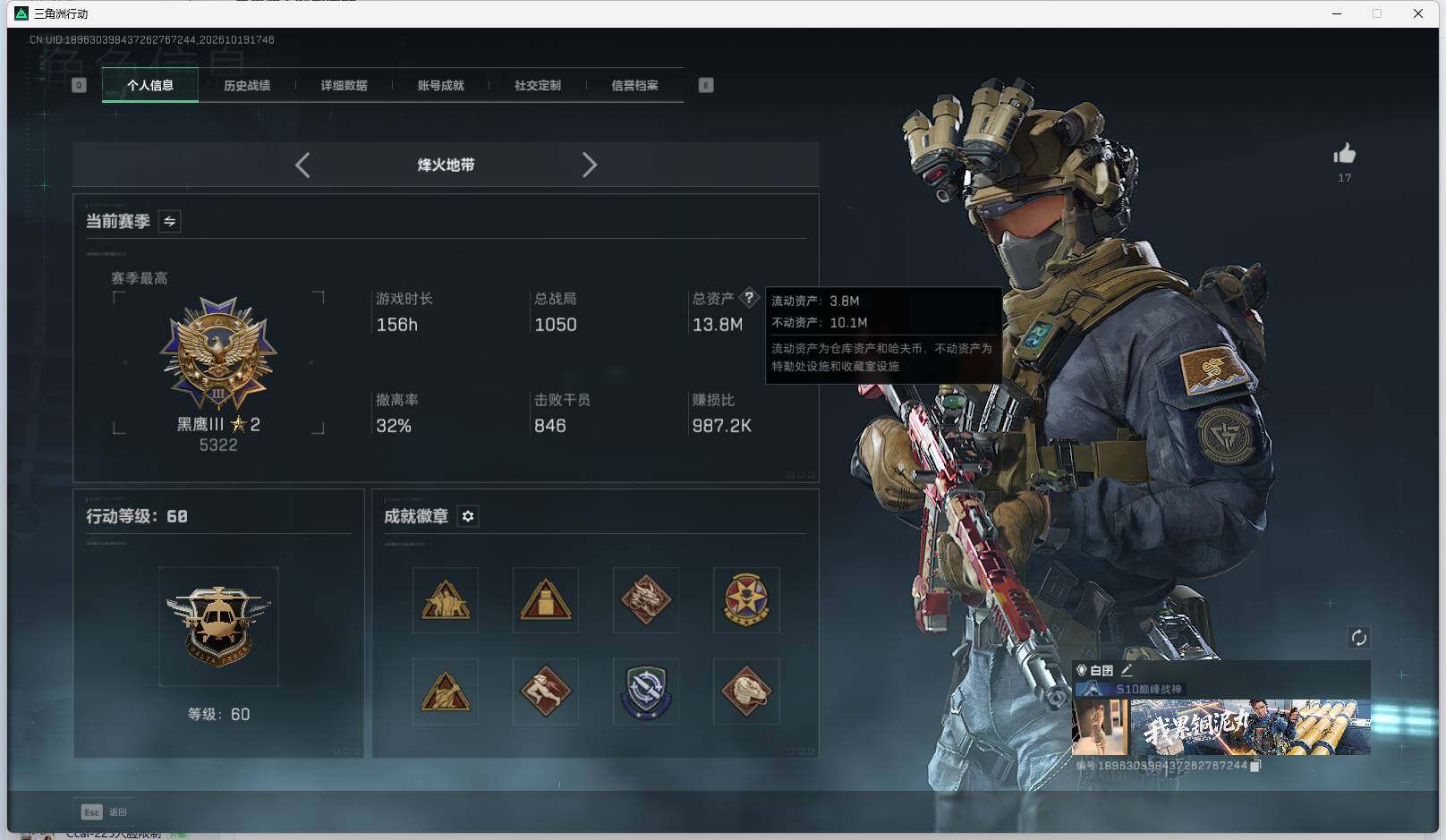Screen dimensions: 1446x840
Task: Click the 黑鹰III rank emblem
Action: pos(218,354)
